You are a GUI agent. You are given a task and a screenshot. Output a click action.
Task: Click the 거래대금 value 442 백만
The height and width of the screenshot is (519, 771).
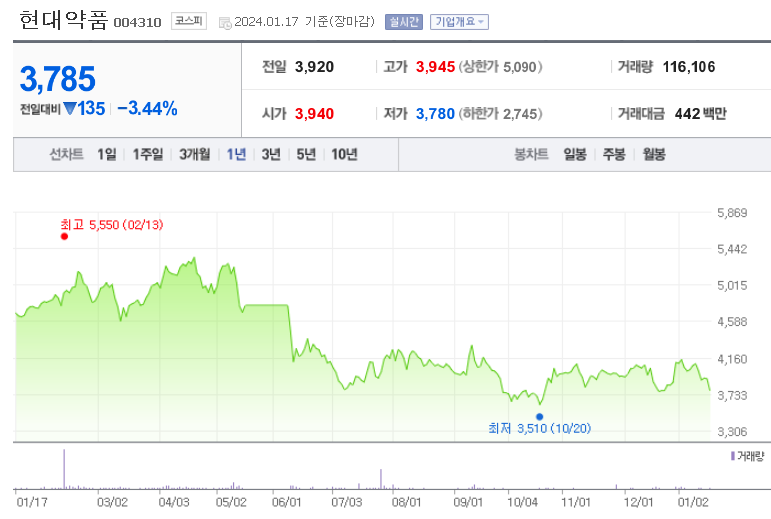coord(700,114)
